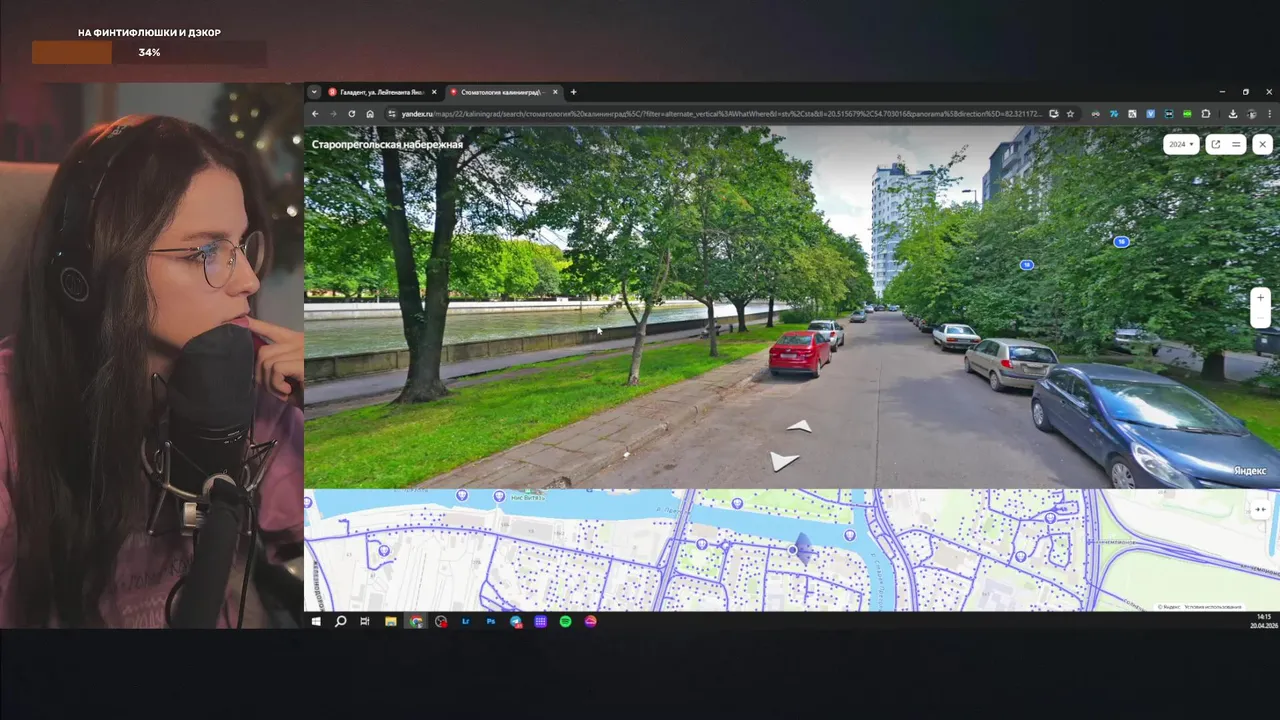The width and height of the screenshot is (1280, 720).
Task: Open the green browser extension icon
Action: click(1187, 114)
